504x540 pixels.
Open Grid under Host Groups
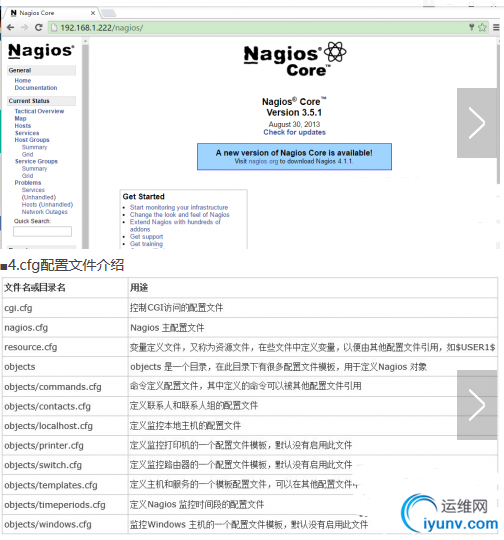(x=28, y=154)
